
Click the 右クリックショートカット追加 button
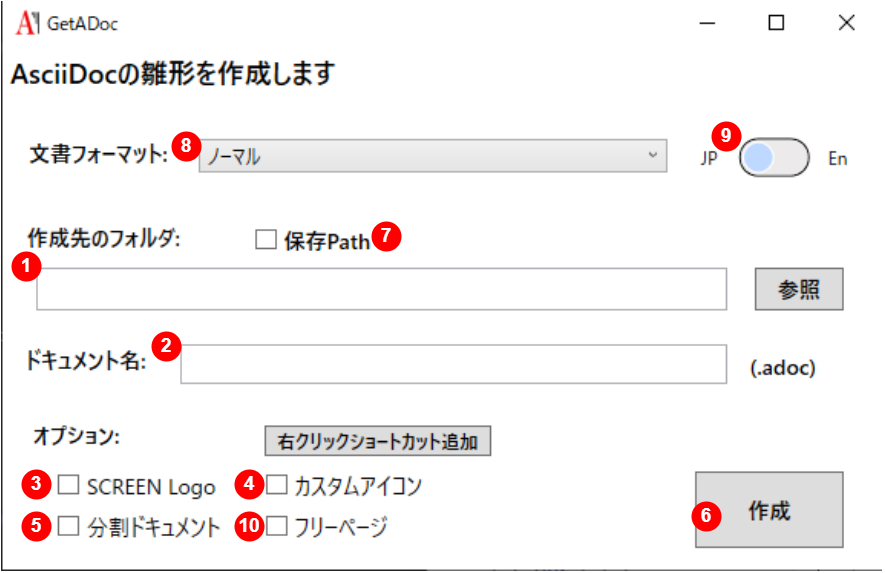coord(377,441)
